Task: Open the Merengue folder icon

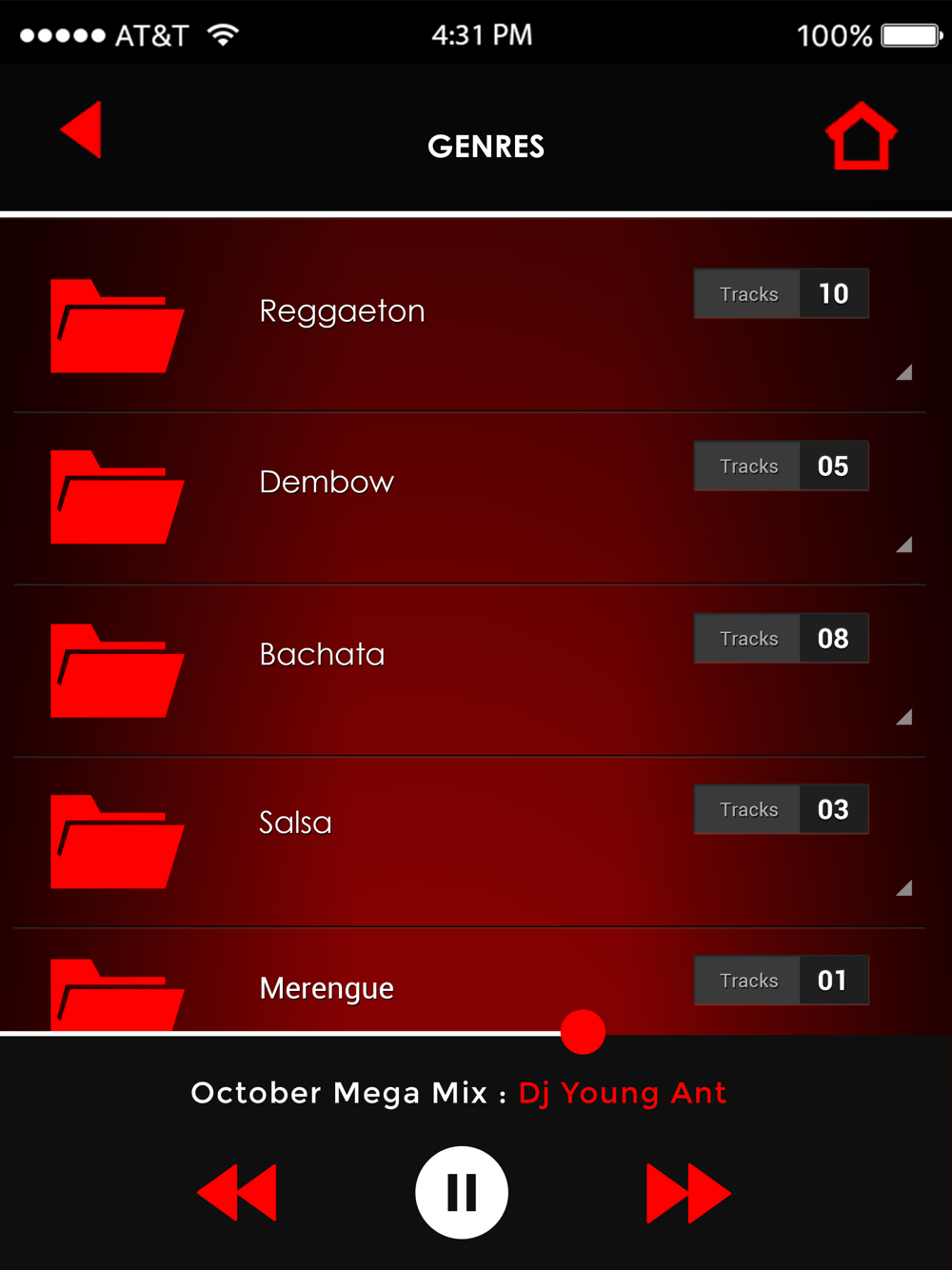Action: 117,995
